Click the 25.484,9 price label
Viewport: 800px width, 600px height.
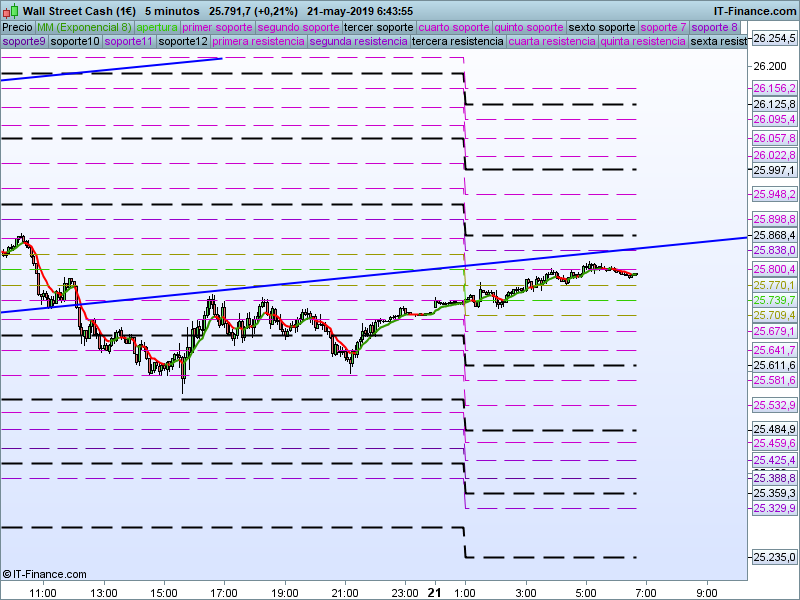[x=774, y=430]
